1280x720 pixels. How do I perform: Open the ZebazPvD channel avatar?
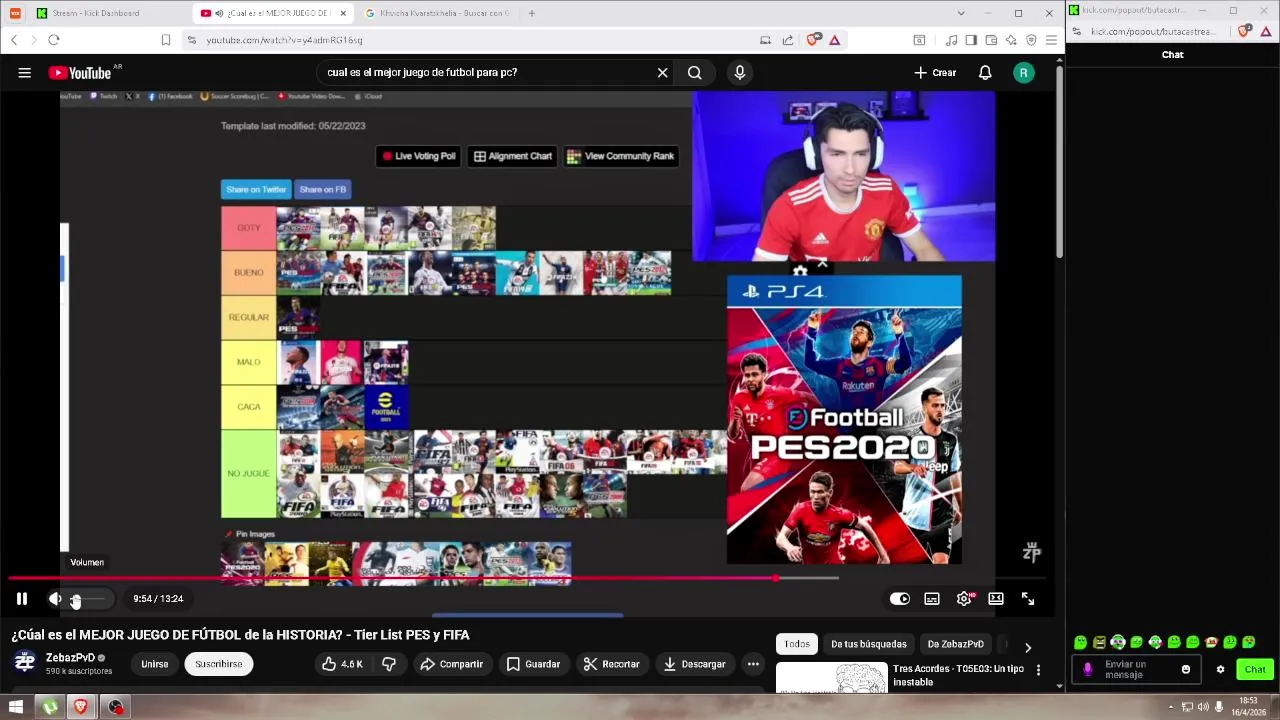25,663
